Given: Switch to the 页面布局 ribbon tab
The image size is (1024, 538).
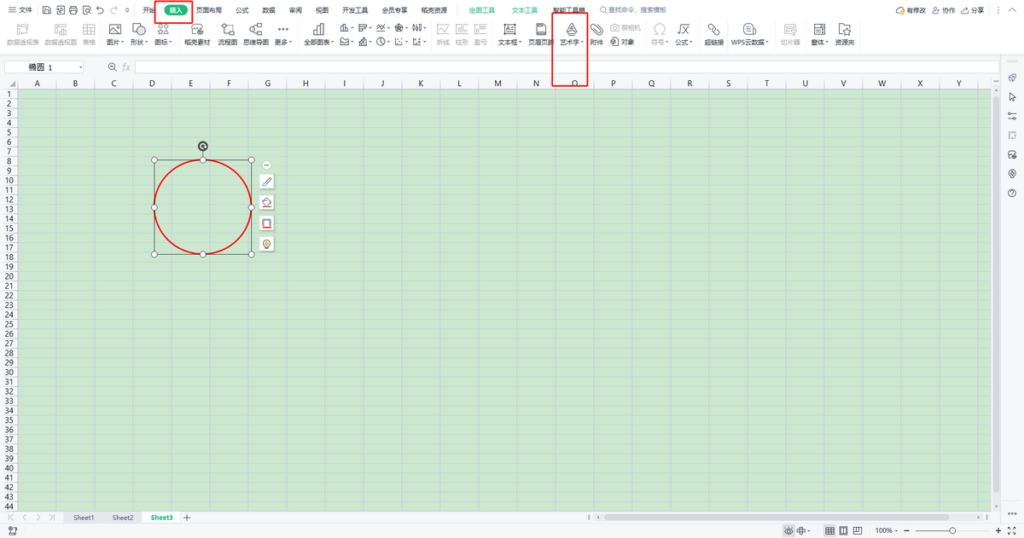Looking at the screenshot, I should coord(209,10).
